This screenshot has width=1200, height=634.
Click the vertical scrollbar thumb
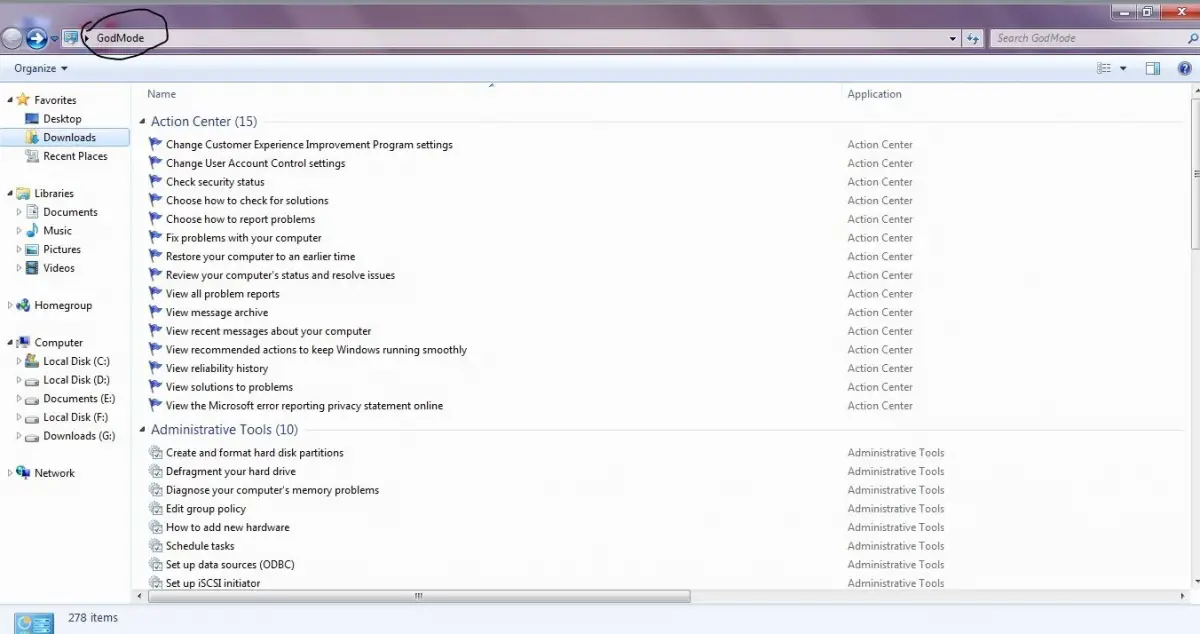point(1195,175)
